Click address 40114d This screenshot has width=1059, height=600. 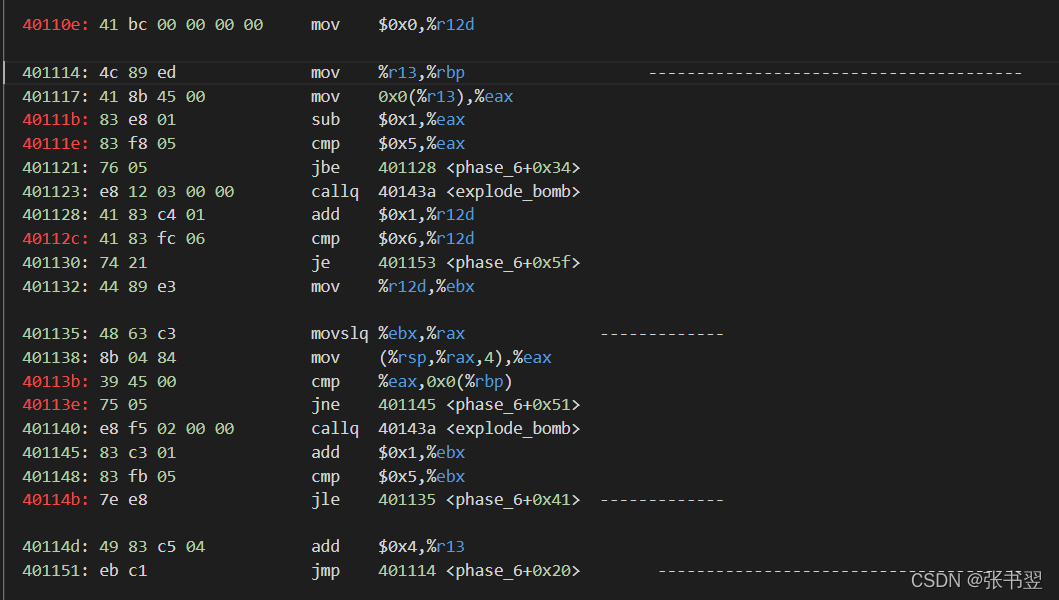click(x=55, y=547)
